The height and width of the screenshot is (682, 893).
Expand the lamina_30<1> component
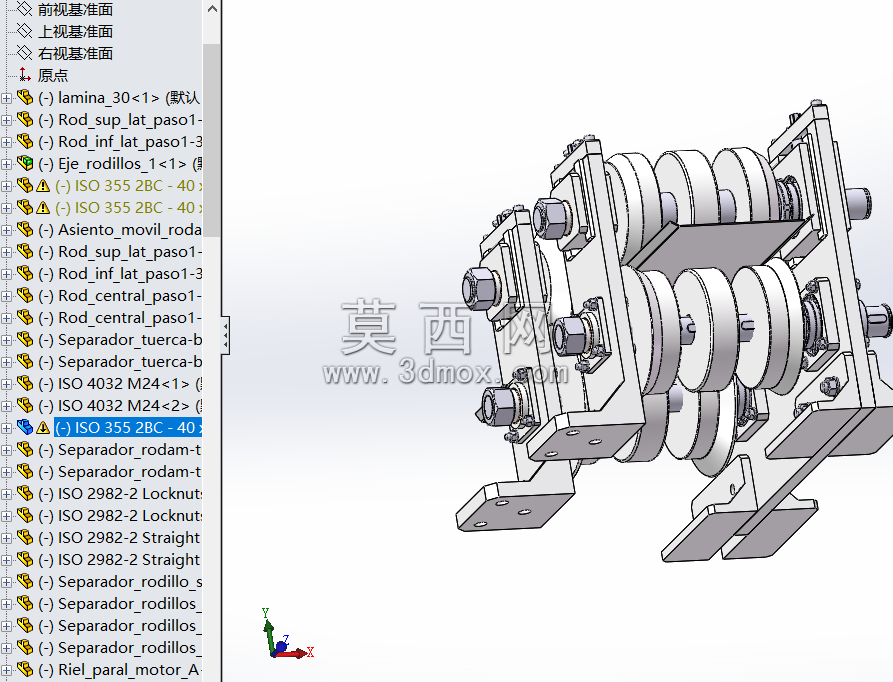pos(6,98)
